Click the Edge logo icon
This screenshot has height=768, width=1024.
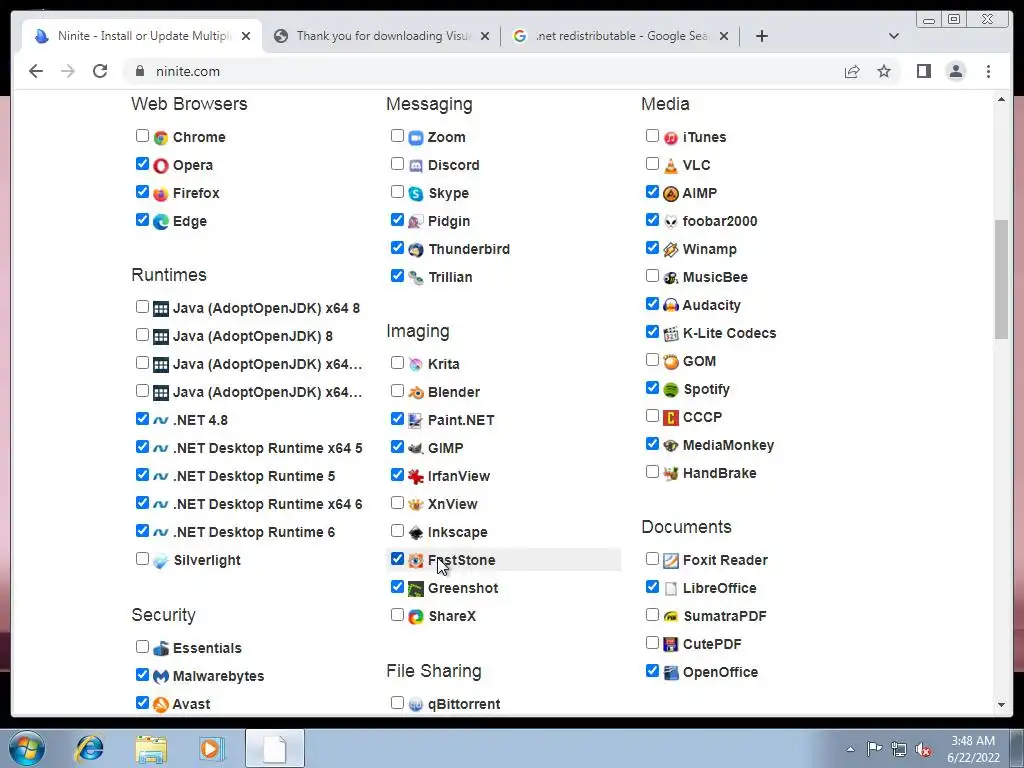161,222
